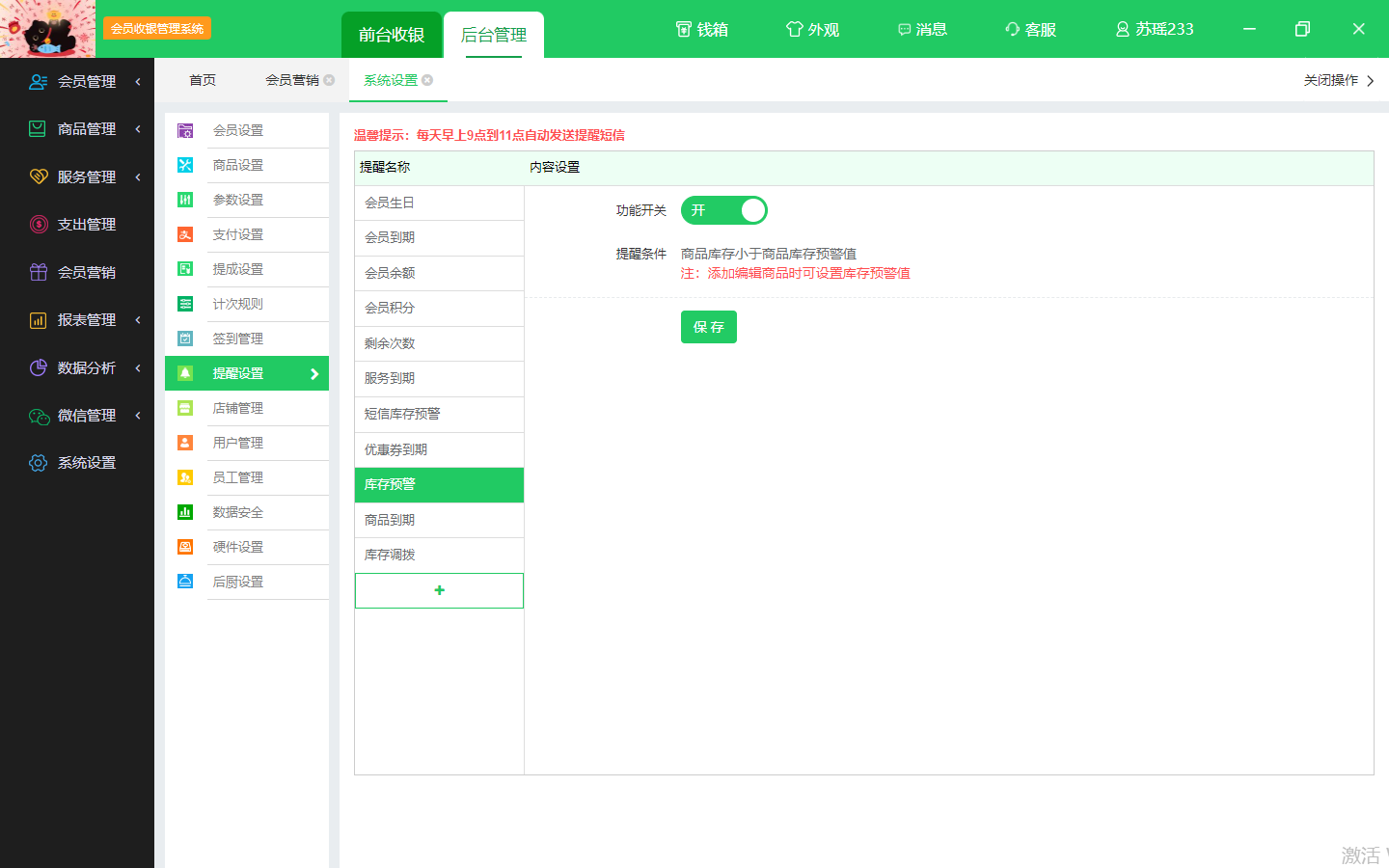The height and width of the screenshot is (868, 1389).
Task: Click the 会员管理 sidebar icon
Action: [38, 82]
